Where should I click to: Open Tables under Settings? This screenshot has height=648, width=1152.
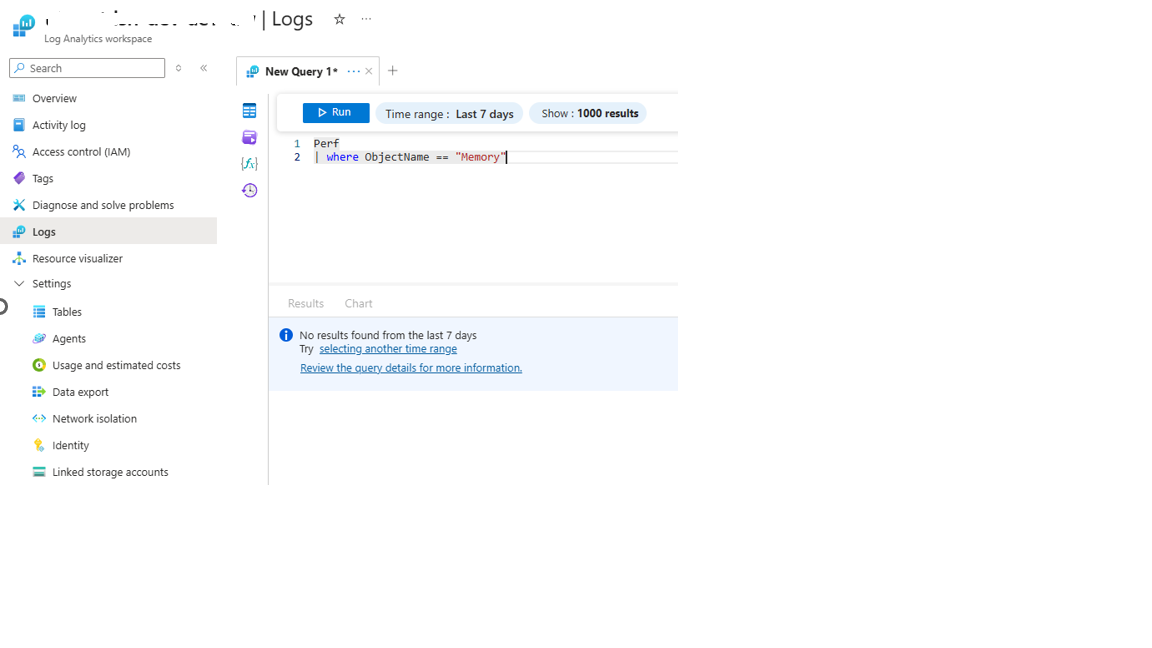[x=67, y=312]
